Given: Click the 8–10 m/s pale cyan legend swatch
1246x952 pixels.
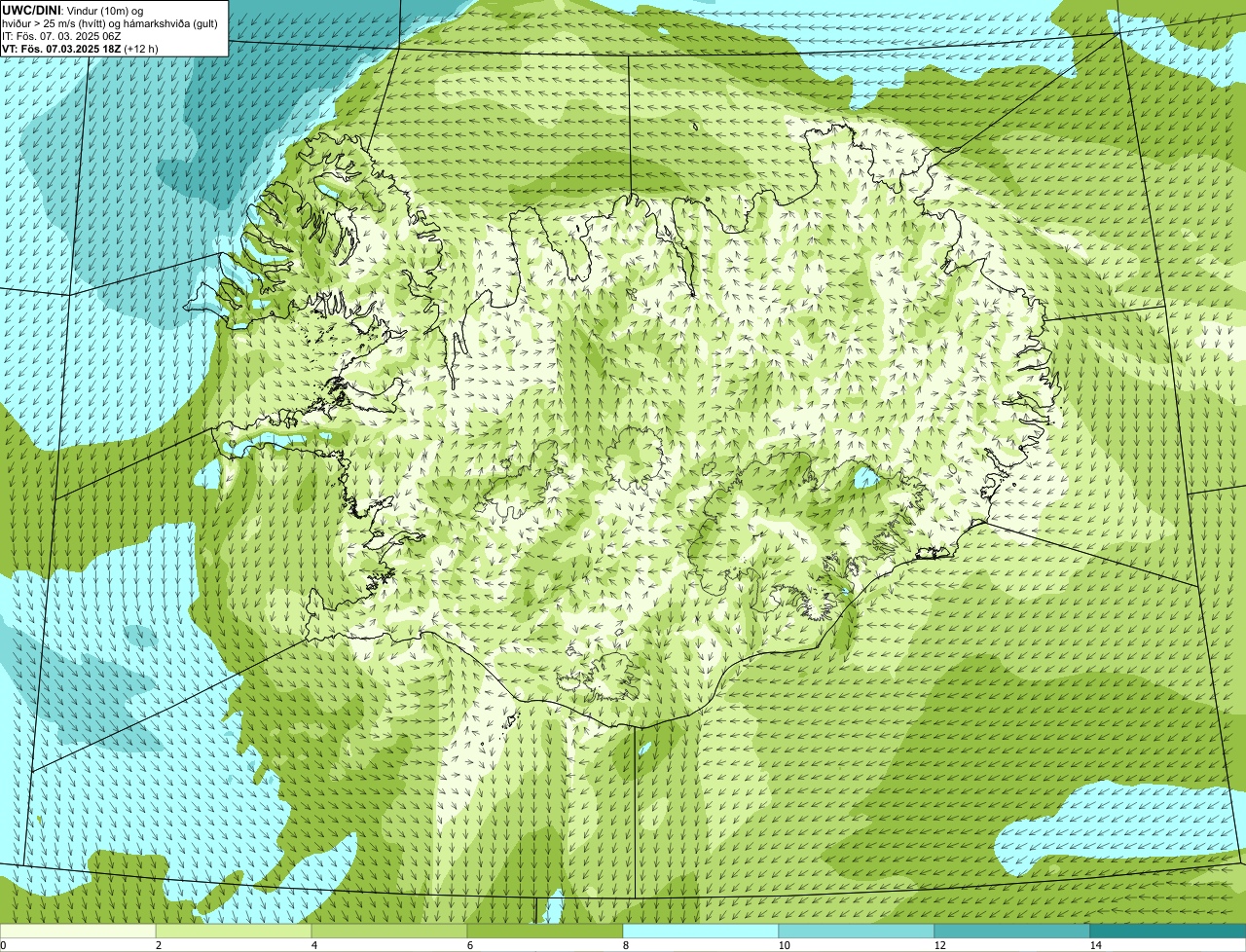Looking at the screenshot, I should coord(701,931).
